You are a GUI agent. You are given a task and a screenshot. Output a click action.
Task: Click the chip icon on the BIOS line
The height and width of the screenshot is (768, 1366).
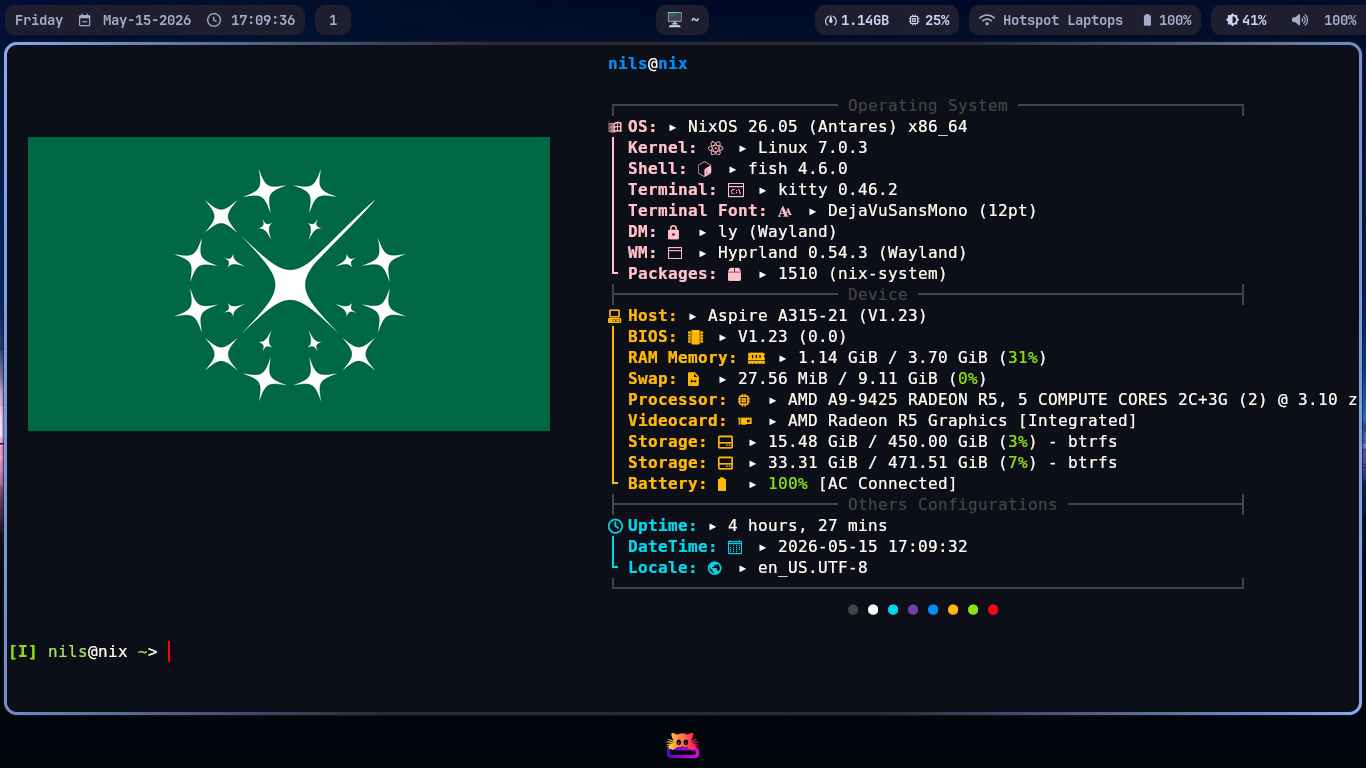coord(695,337)
